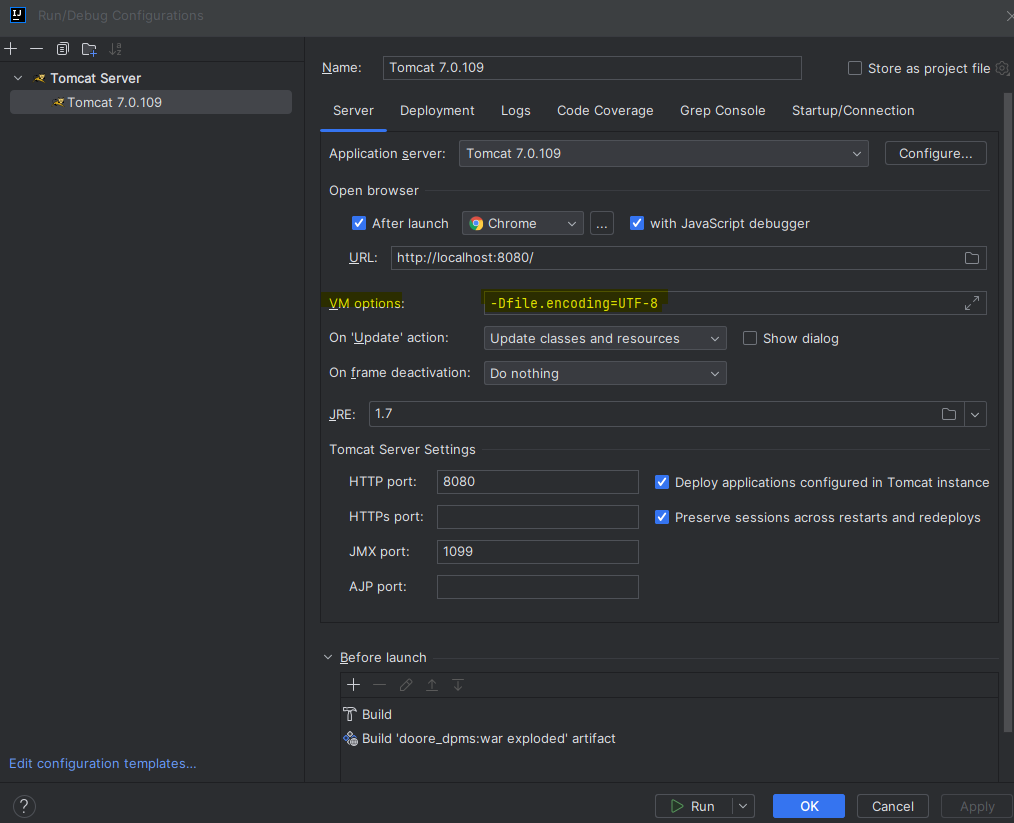Sort configurations alphabetically
Viewport: 1014px width, 823px height.
coord(115,48)
